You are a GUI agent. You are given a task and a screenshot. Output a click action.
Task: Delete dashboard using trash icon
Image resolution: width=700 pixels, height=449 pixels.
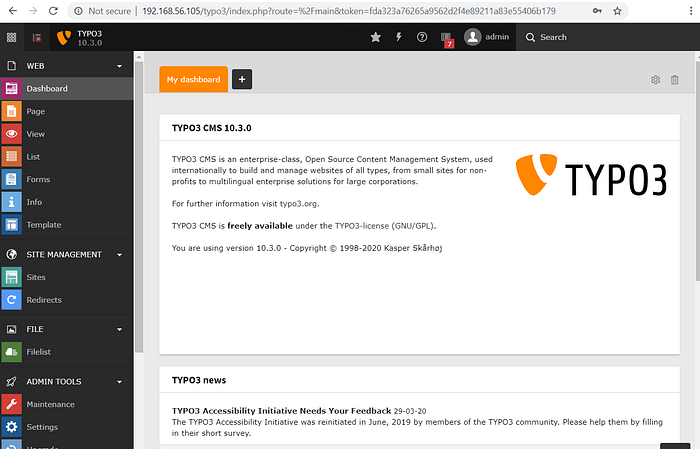coord(675,79)
